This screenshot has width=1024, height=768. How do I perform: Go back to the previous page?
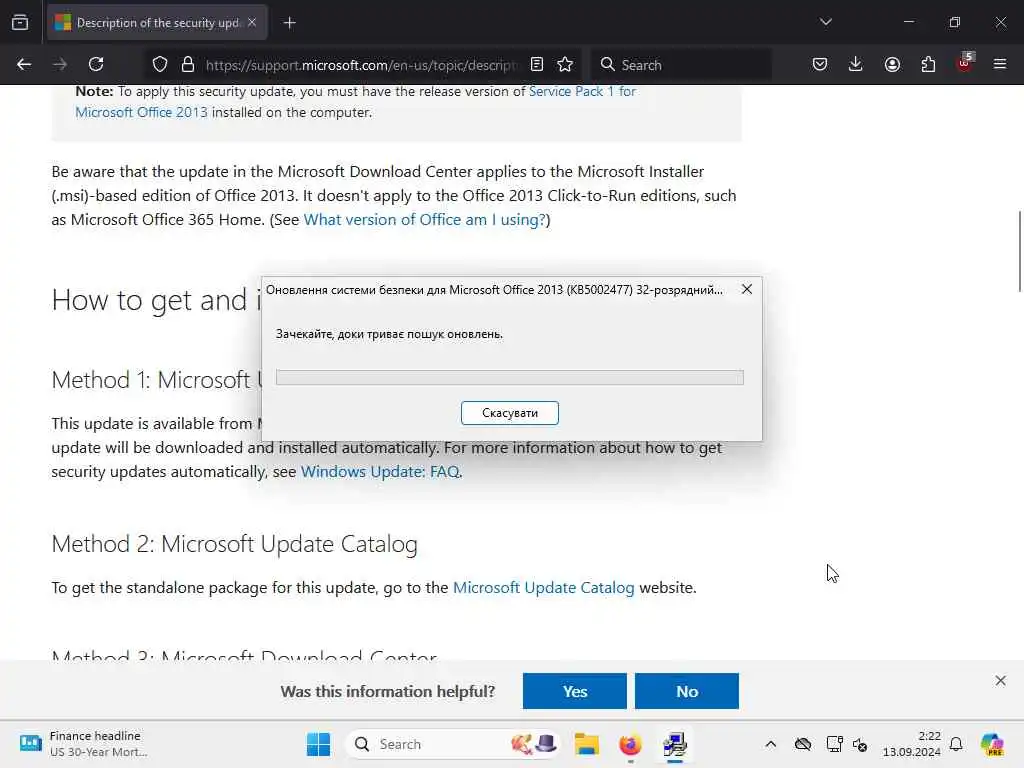click(24, 64)
